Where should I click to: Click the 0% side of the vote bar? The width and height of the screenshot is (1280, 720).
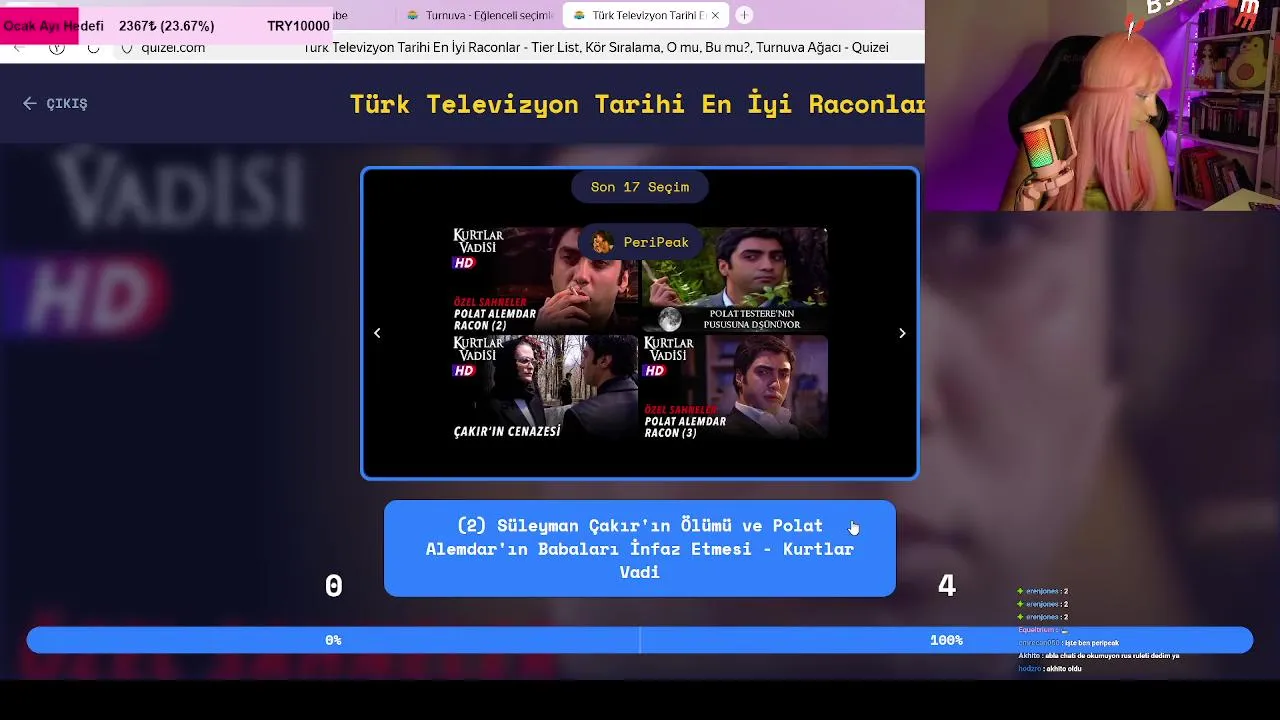tap(333, 640)
